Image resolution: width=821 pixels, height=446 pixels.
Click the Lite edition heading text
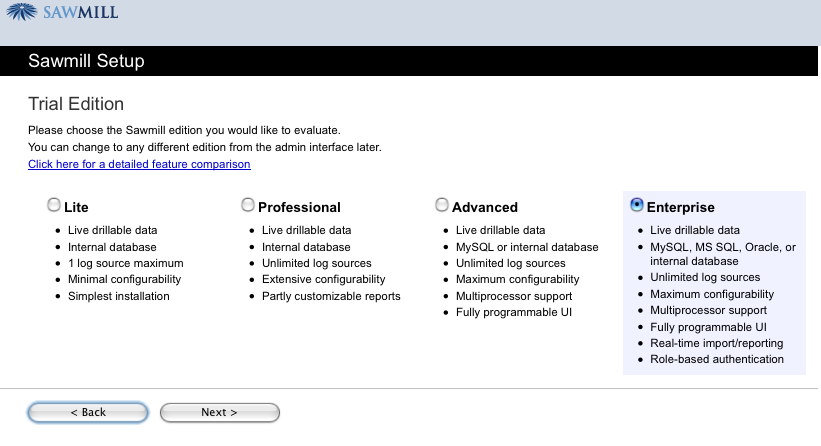76,208
